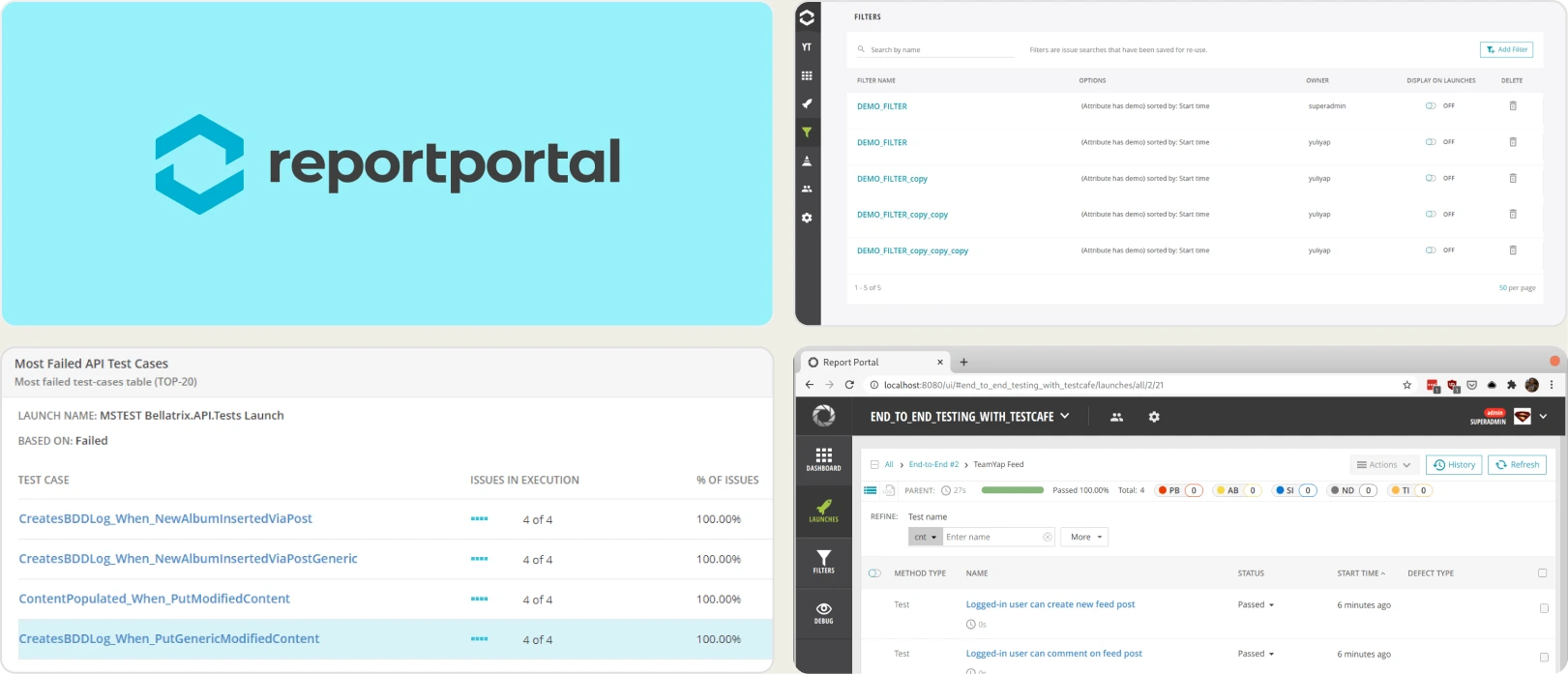
Task: Open ContentPopulated_When_PutModifiedContent test case
Action: pyautogui.click(x=154, y=600)
